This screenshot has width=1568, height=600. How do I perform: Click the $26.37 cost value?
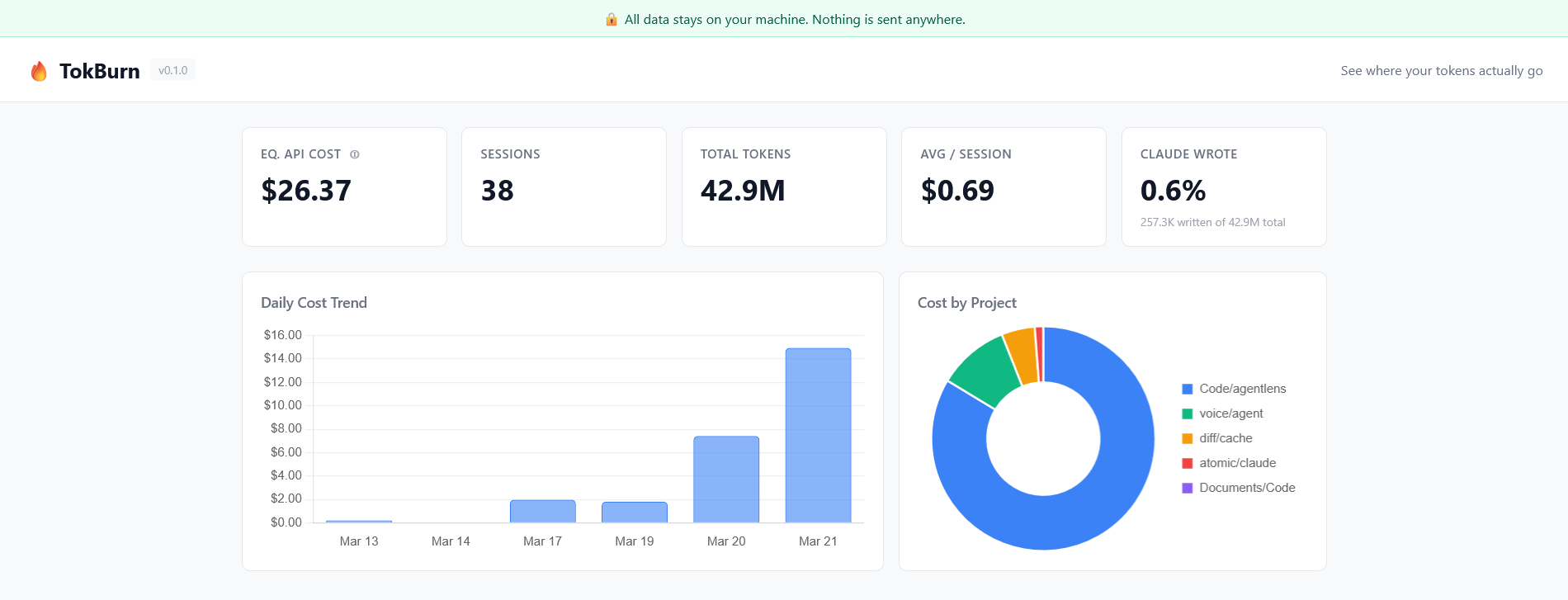coord(306,191)
